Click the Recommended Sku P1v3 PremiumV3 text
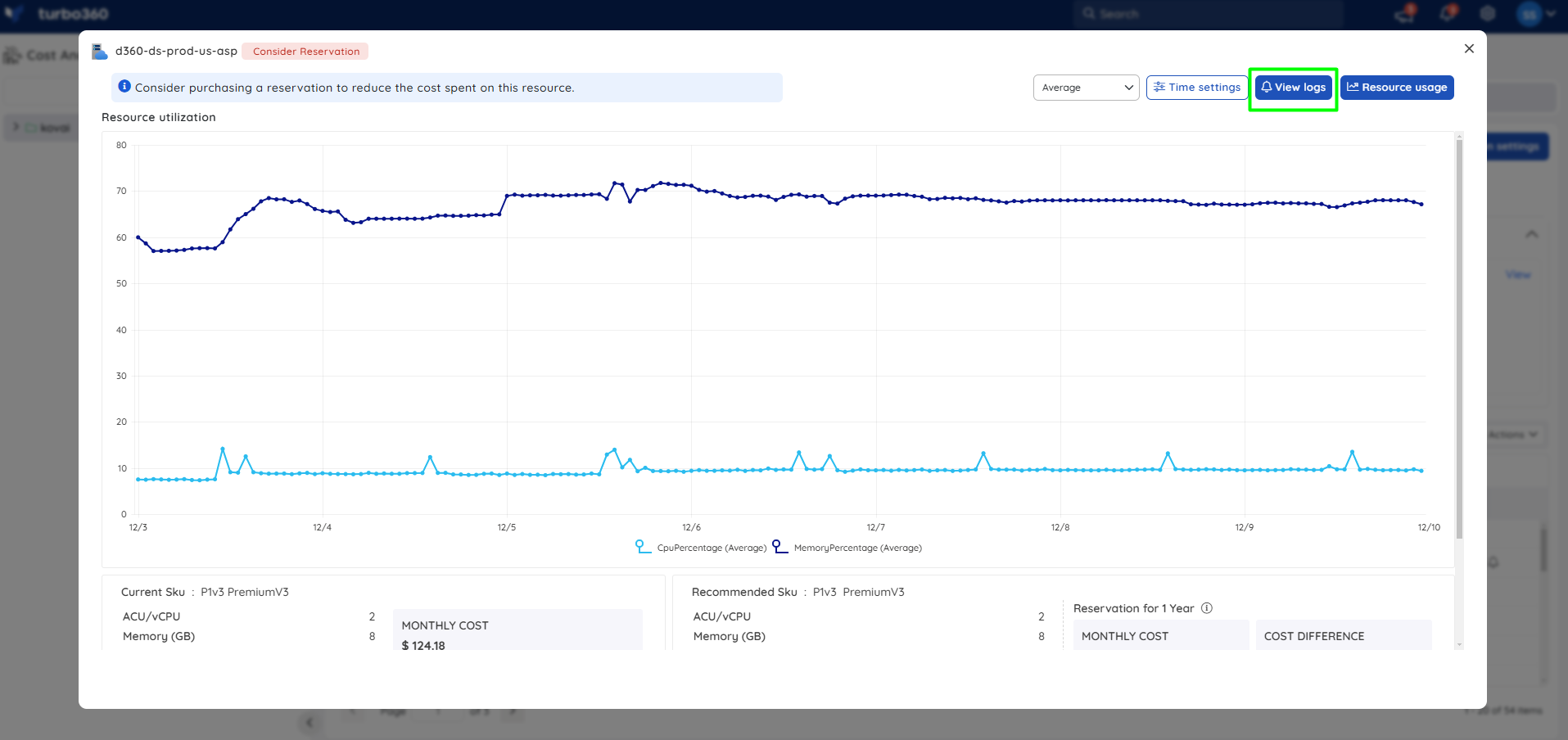 798,592
